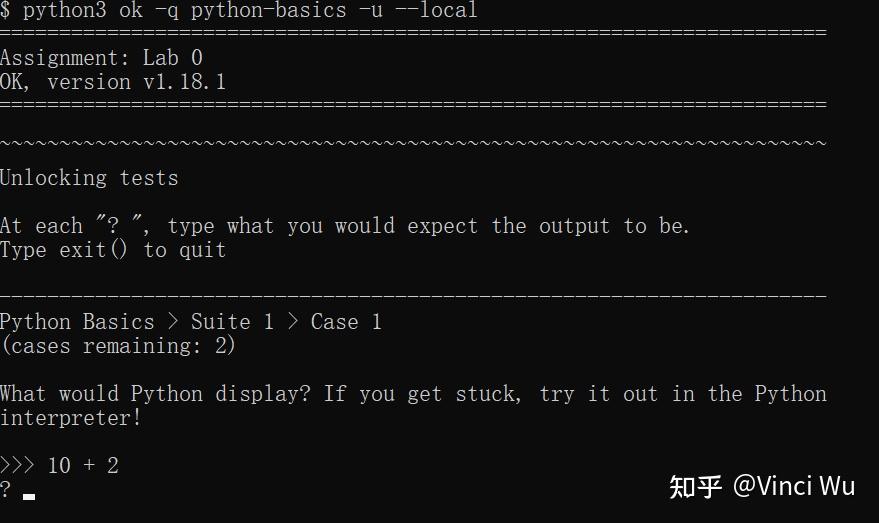The height and width of the screenshot is (523, 879).
Task: Click the row of tildes above Unlocking tests
Action: pos(413,143)
